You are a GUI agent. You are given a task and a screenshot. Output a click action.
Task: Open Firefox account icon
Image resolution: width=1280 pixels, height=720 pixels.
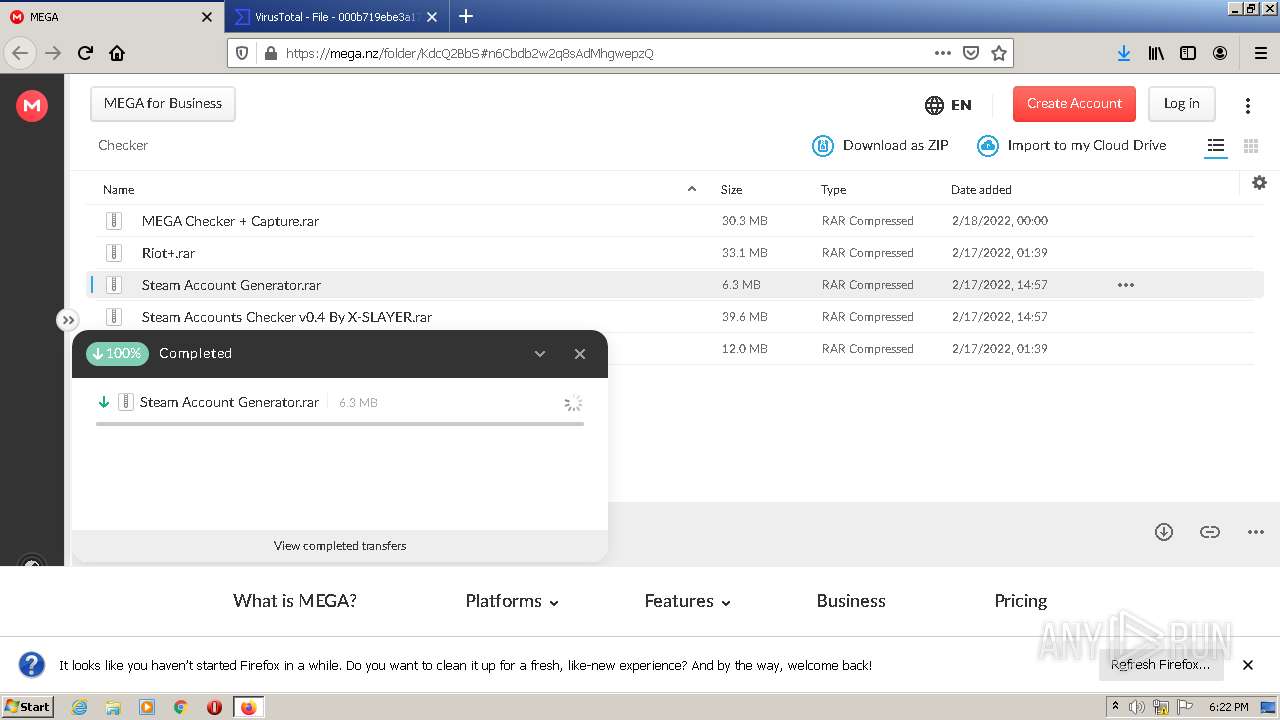tap(1220, 53)
